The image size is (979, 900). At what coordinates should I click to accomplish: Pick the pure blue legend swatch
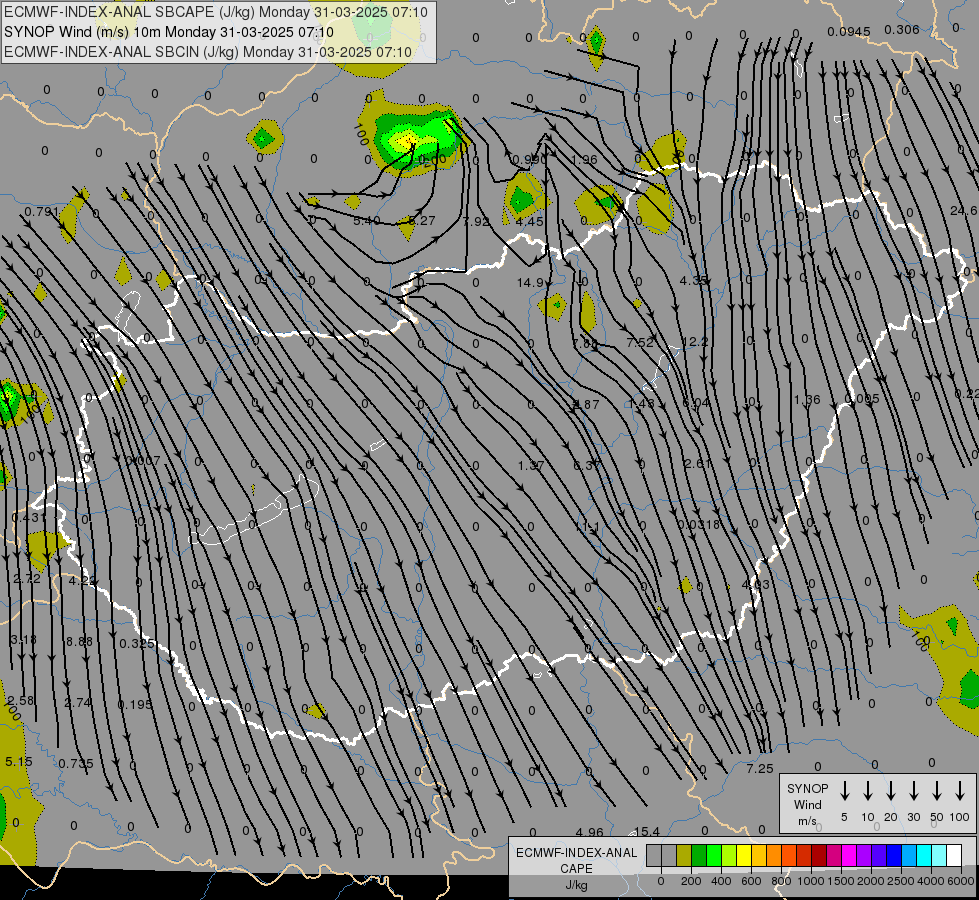(x=893, y=856)
